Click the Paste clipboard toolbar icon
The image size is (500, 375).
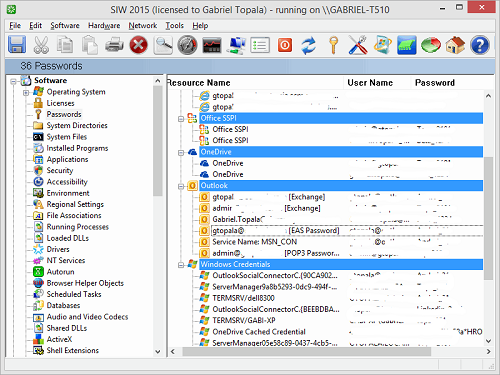click(x=90, y=45)
